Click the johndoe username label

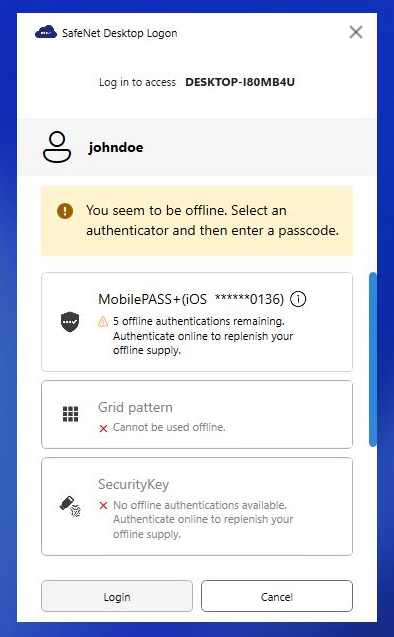116,147
